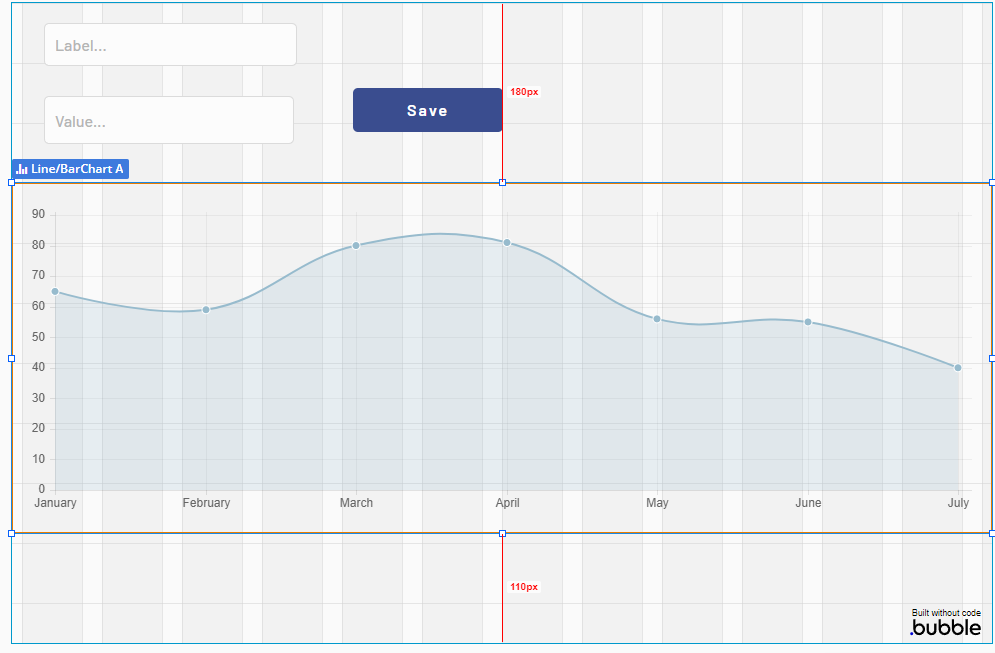Click the July data point on chart
995x653 pixels.
958,367
